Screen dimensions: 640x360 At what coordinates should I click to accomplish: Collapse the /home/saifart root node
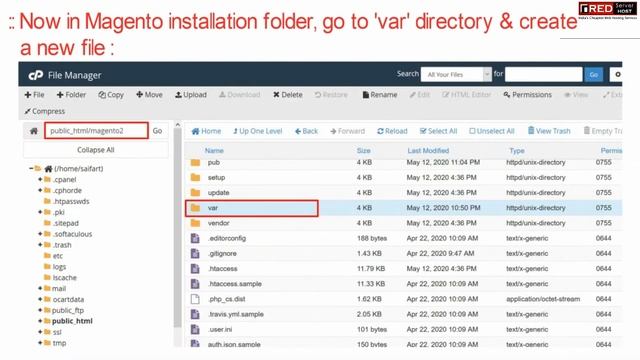click(31, 168)
